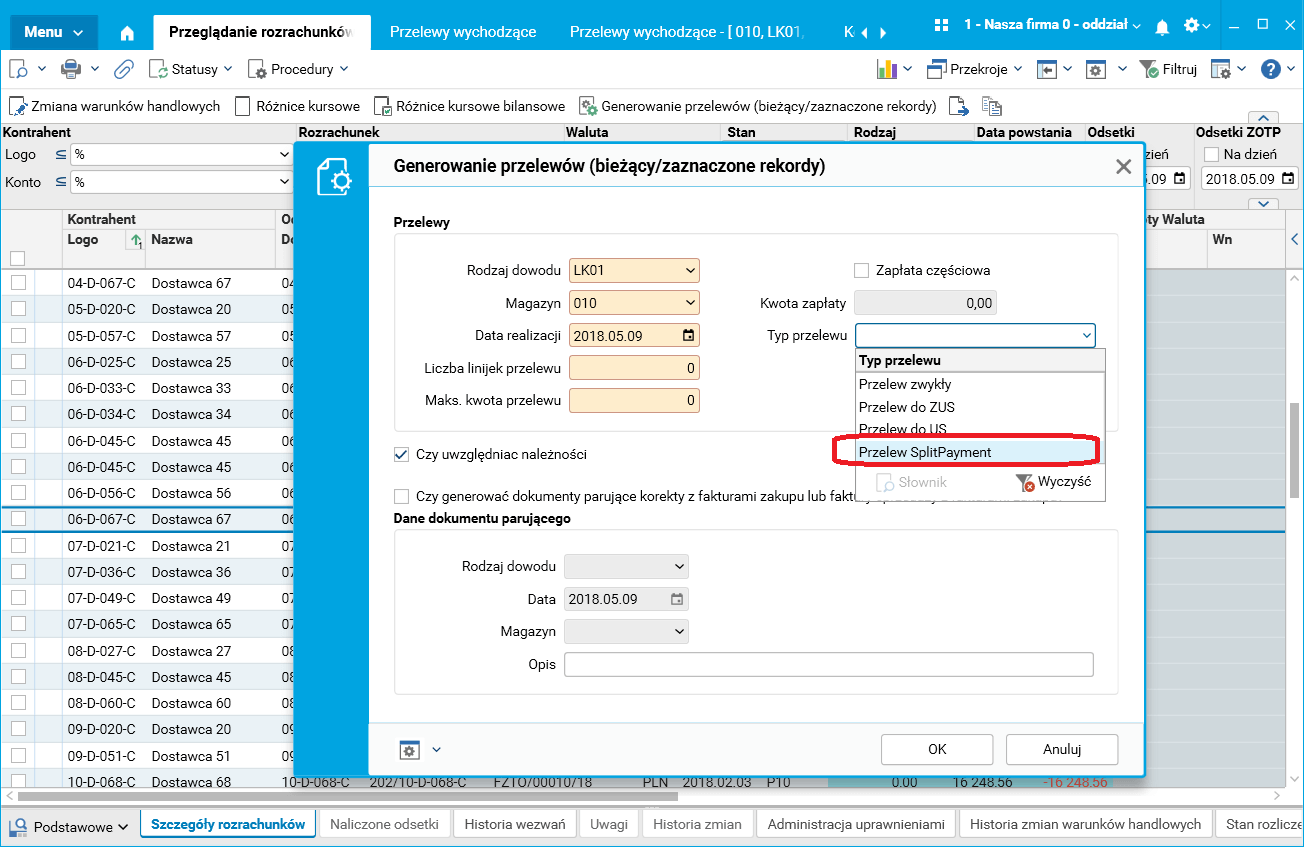Open the Historia wezwań bottom tab
The width and height of the screenshot is (1304, 847).
516,824
